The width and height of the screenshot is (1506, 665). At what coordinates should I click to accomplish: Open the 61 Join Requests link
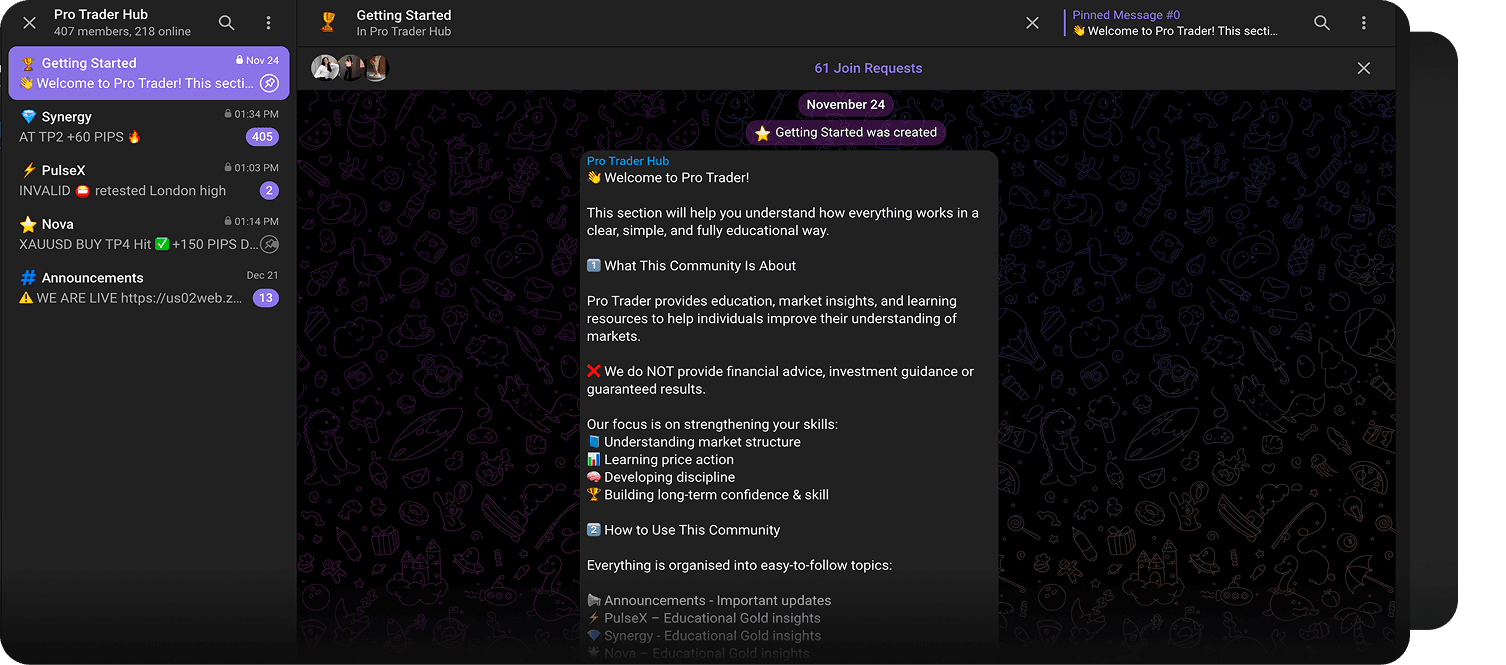tap(868, 68)
